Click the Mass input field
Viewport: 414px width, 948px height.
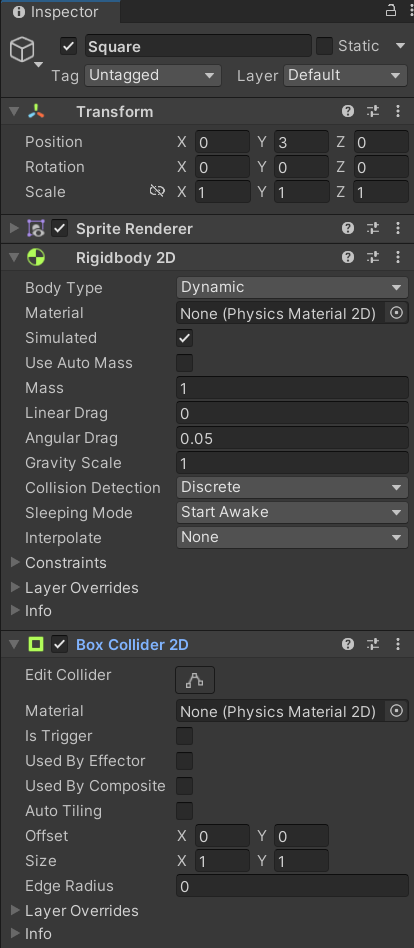click(293, 388)
